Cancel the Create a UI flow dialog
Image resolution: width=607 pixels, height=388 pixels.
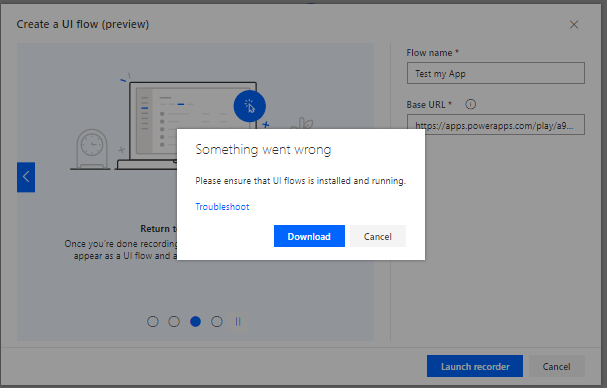tap(556, 366)
